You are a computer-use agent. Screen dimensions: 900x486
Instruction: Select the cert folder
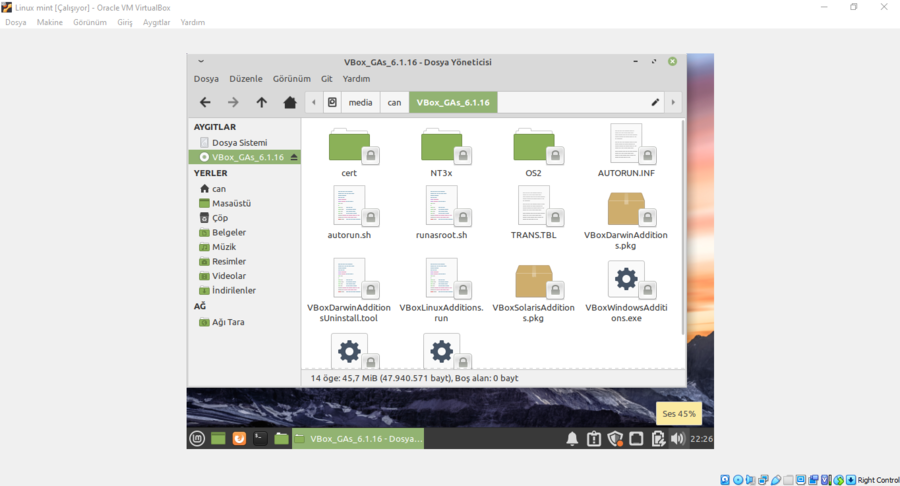click(x=350, y=153)
